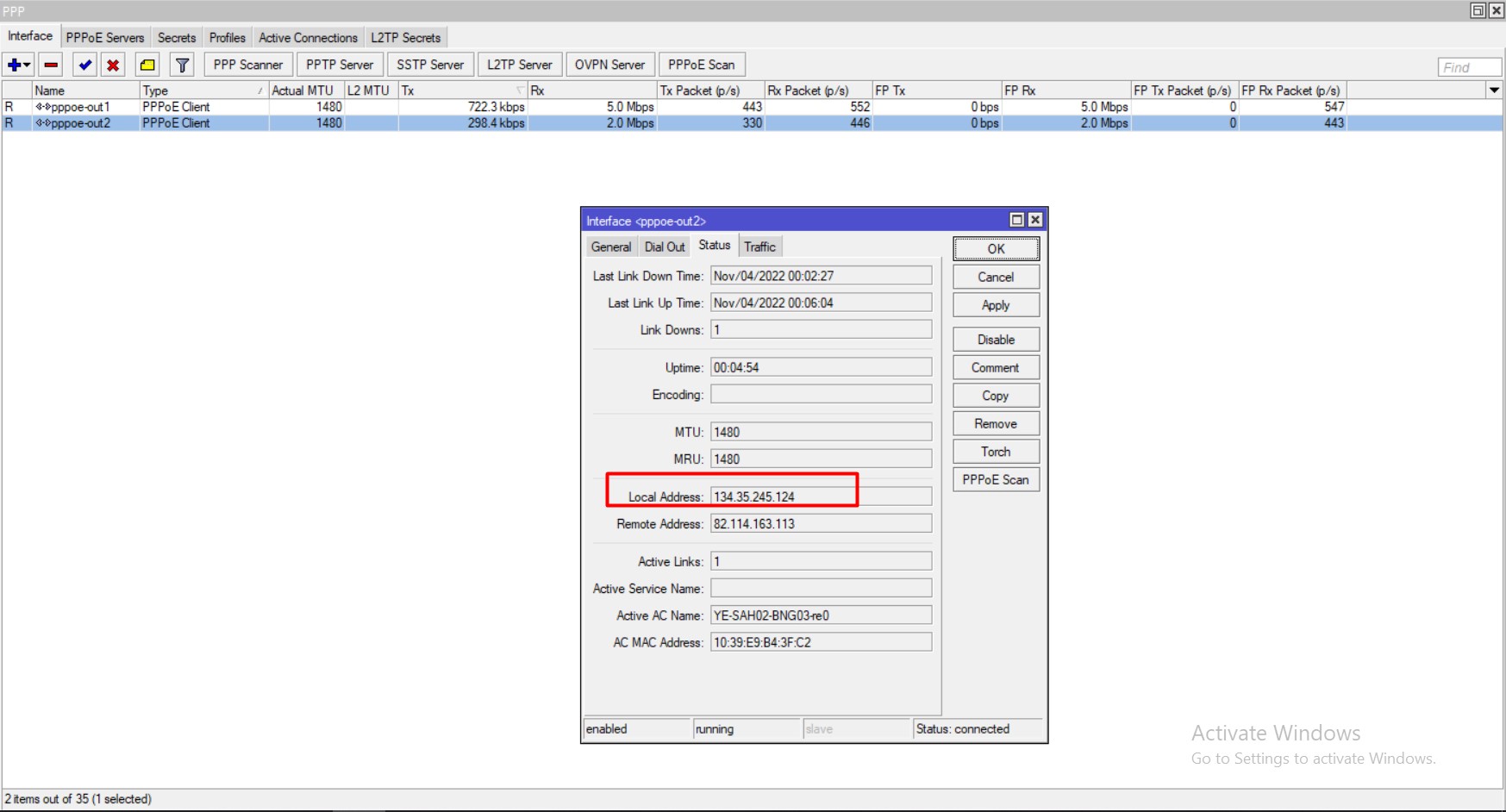
Task: Open SSTP Server settings
Action: coord(430,65)
